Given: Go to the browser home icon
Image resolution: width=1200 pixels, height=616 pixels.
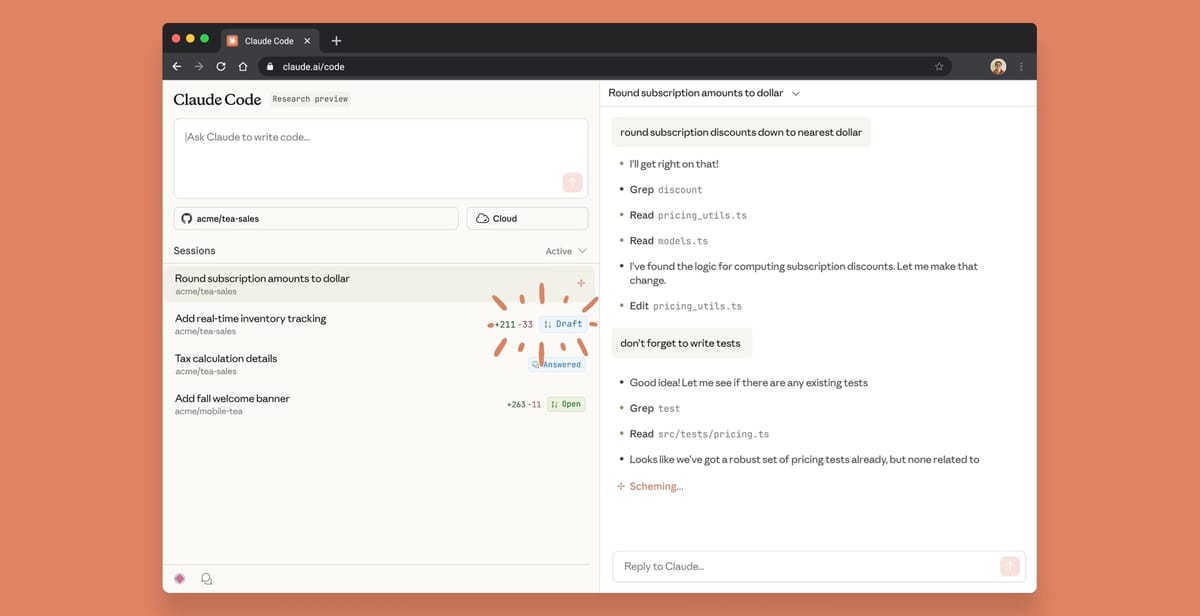Looking at the screenshot, I should click(242, 67).
